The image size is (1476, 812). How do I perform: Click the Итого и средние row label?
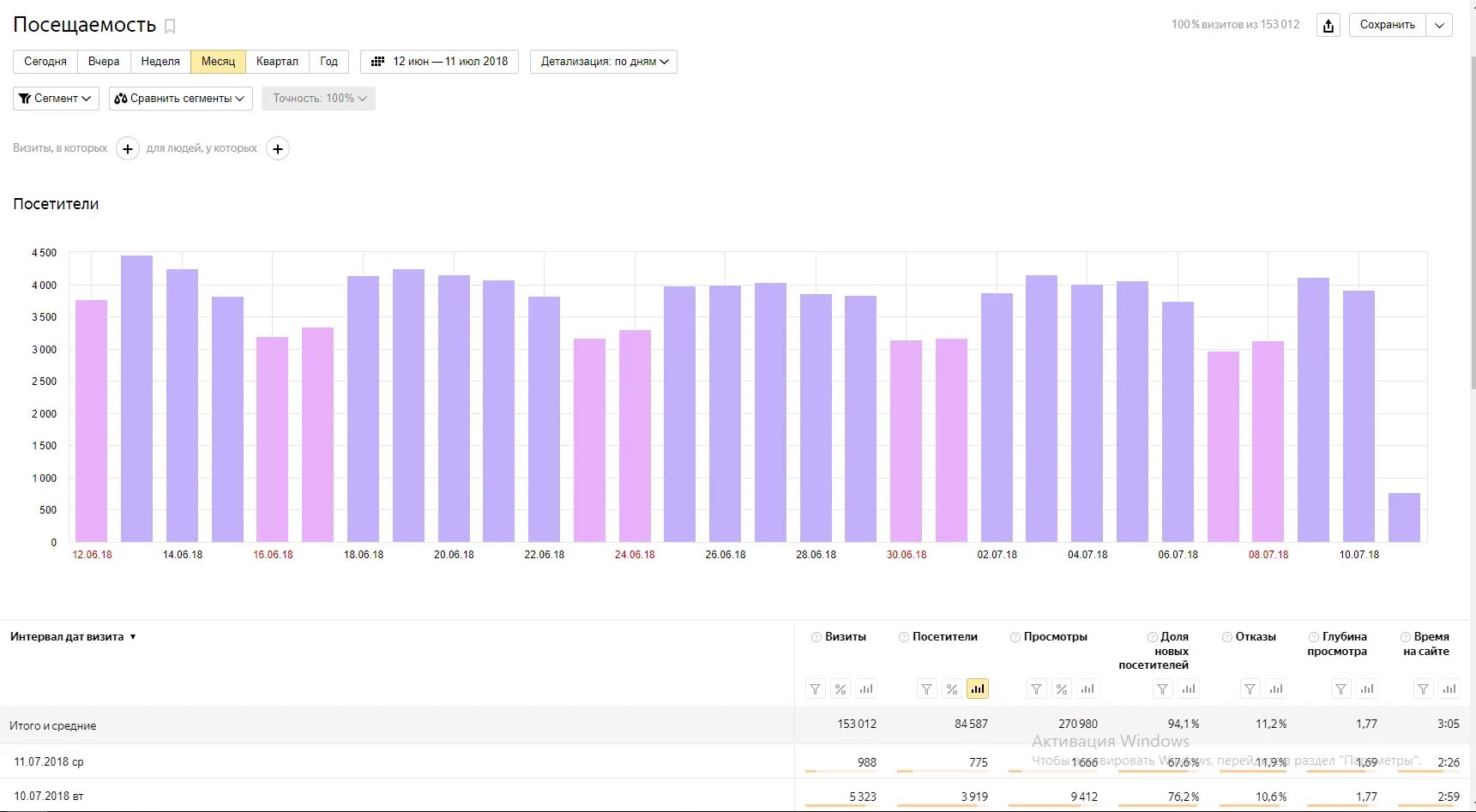pos(53,725)
